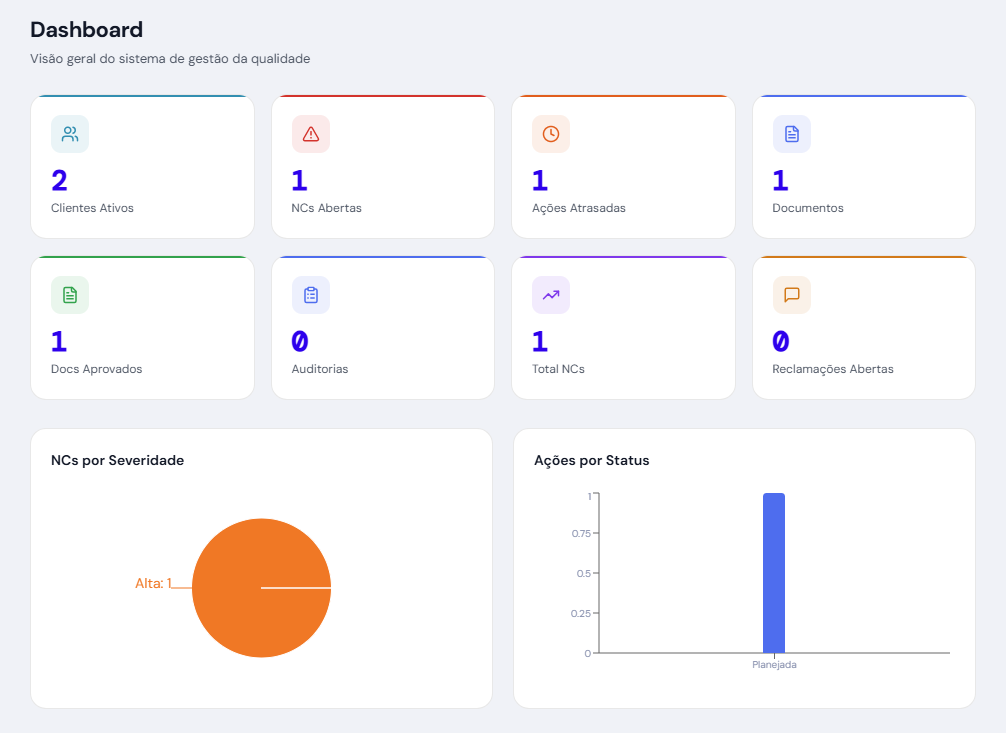Image resolution: width=1006 pixels, height=733 pixels.
Task: Open the Documentos file icon
Action: (791, 133)
